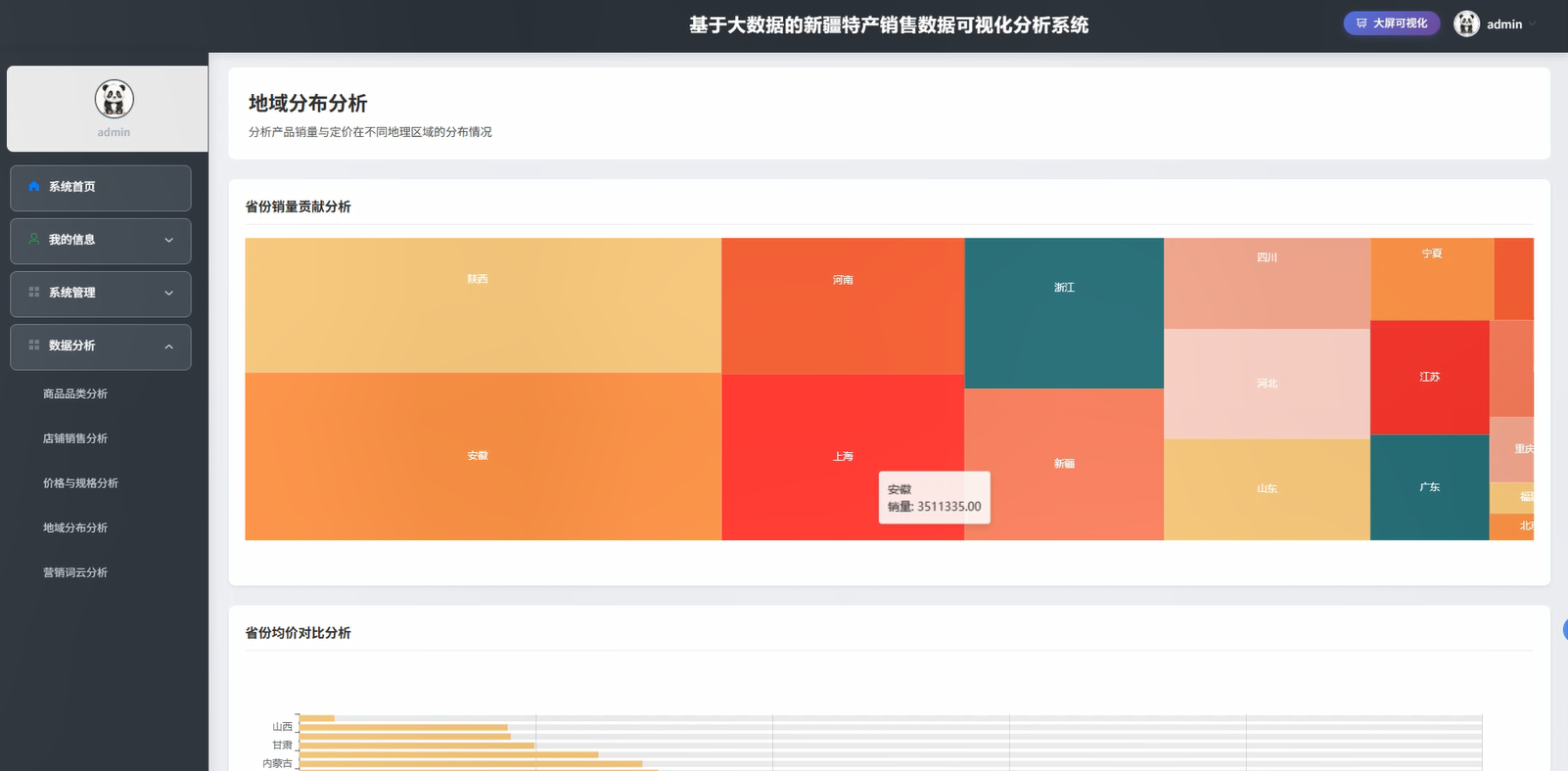Open the 大屏可视化 big screen view

1391,23
